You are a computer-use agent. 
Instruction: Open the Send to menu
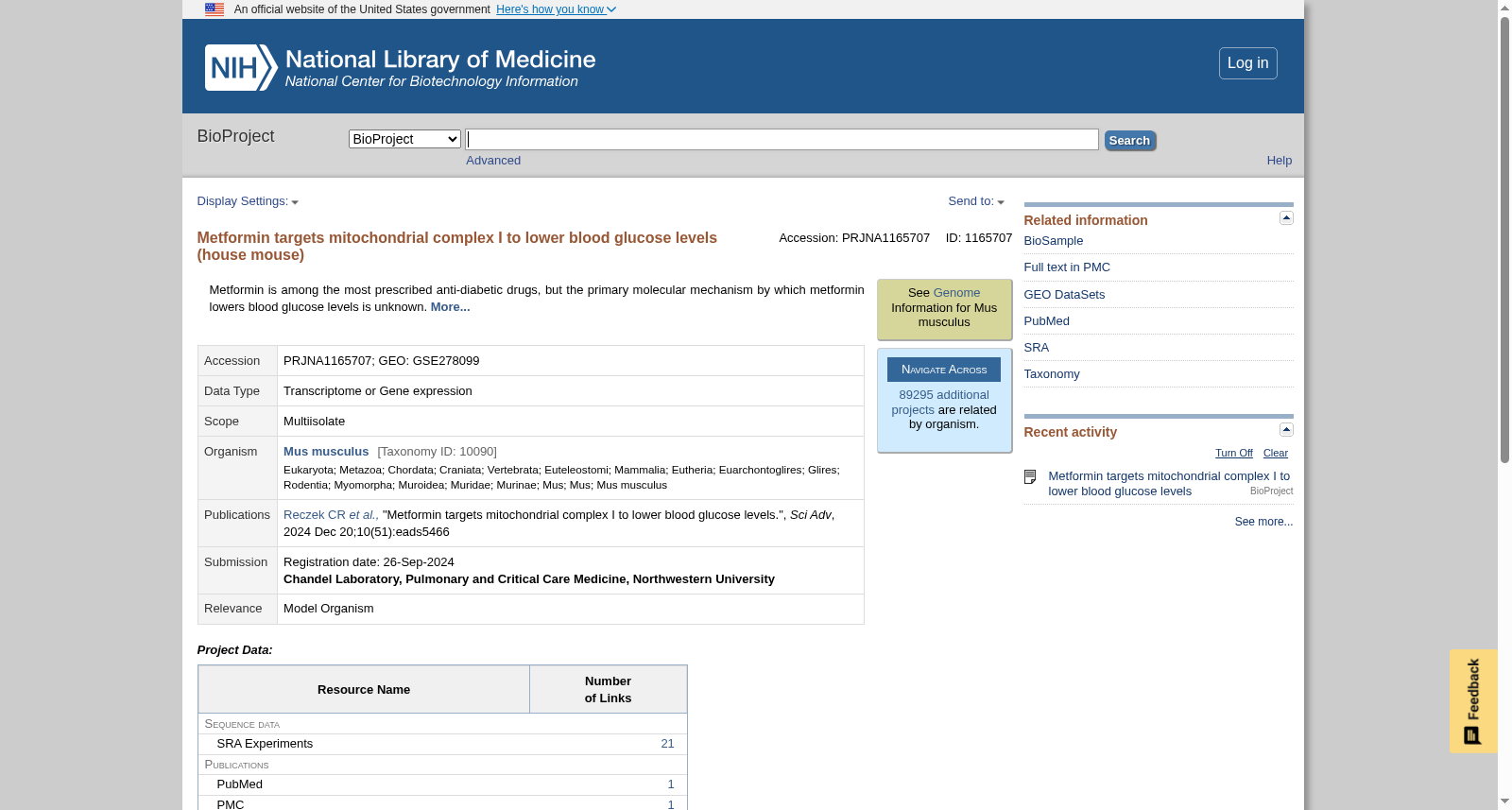(976, 201)
